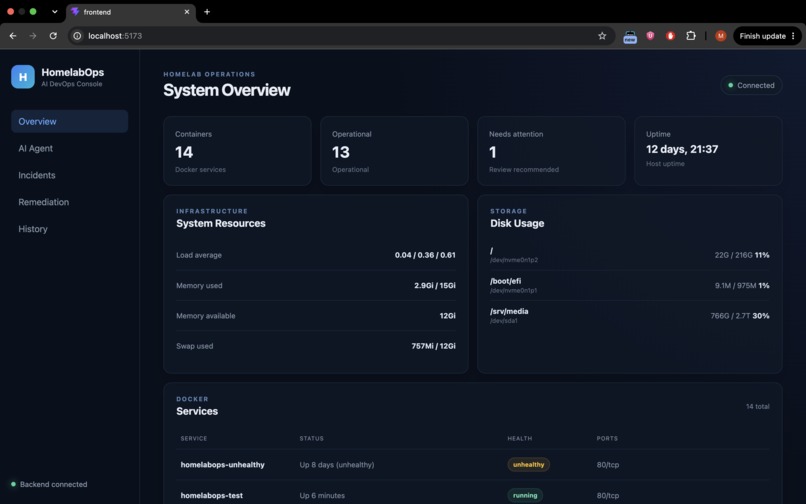The image size is (806, 504).
Task: Click the browser forward arrow
Action: [x=33, y=36]
